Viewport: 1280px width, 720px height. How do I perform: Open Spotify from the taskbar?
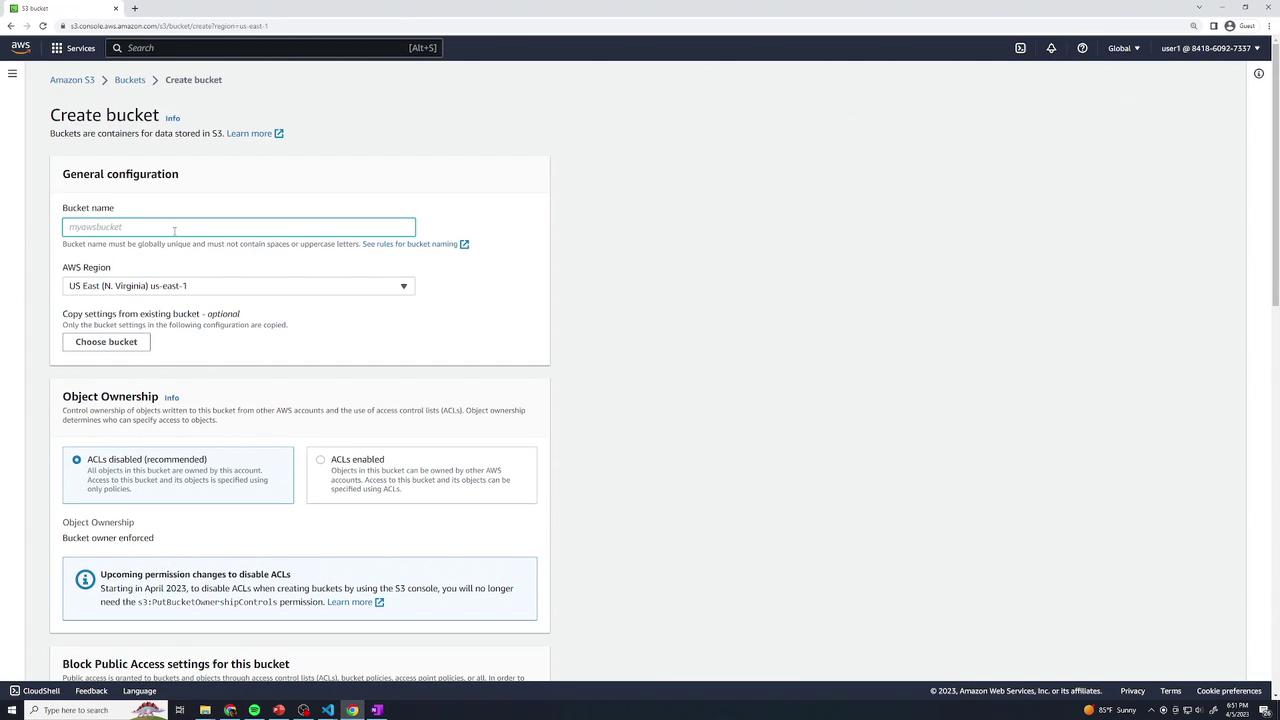[254, 710]
